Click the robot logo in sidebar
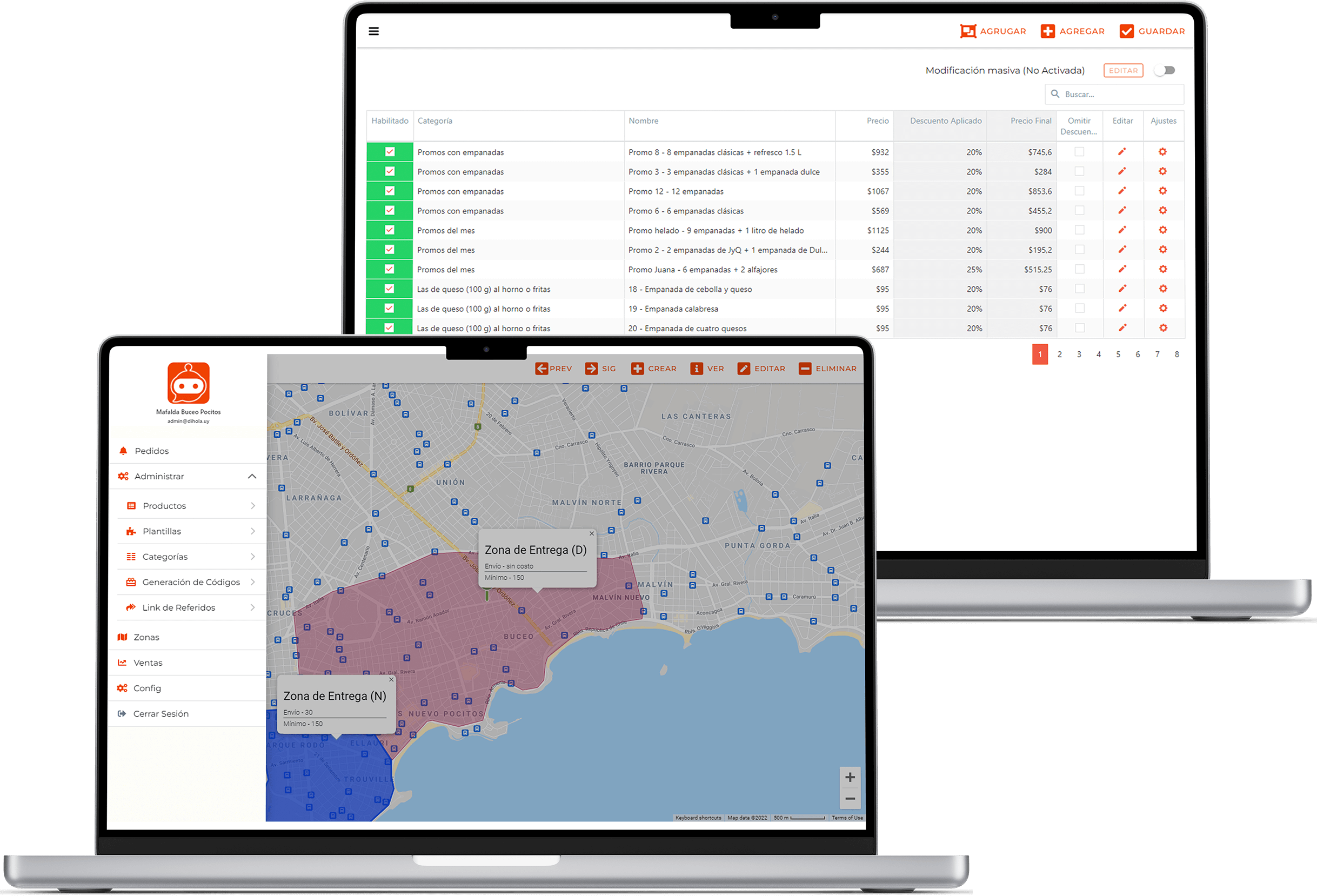 click(189, 383)
